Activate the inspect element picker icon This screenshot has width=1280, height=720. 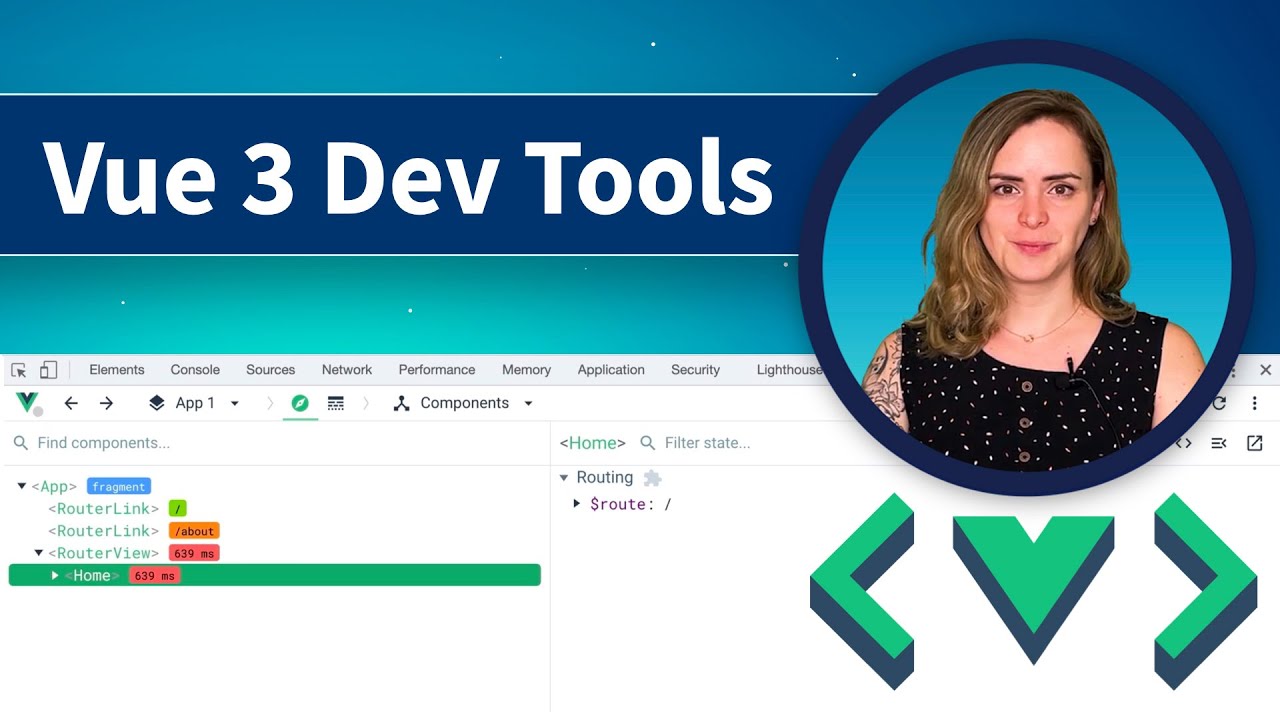(19, 370)
